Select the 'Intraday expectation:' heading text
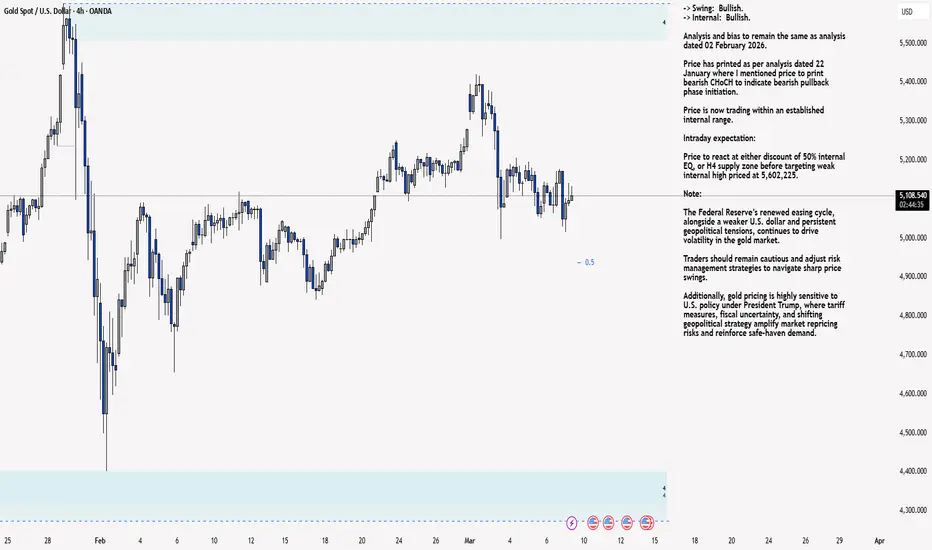Image resolution: width=932 pixels, height=550 pixels. (719, 138)
